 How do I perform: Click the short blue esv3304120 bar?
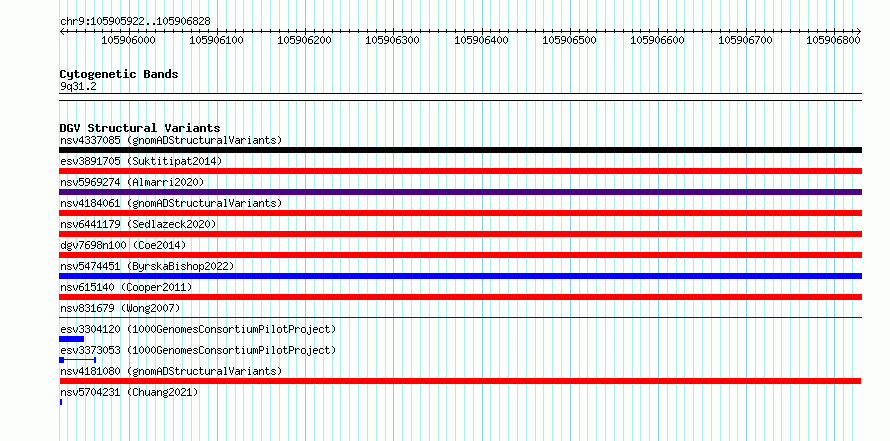coord(72,339)
